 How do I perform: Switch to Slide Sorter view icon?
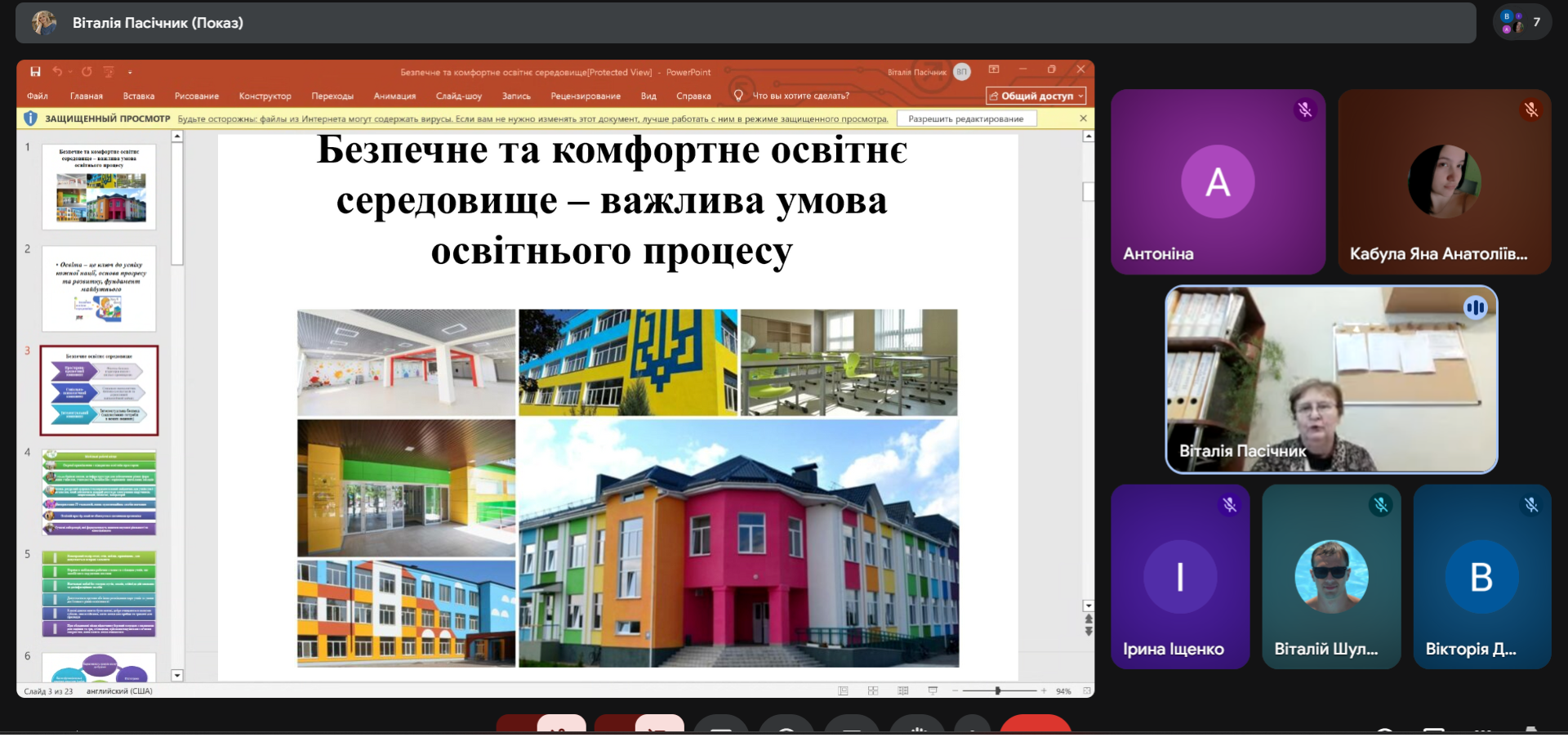pos(873,691)
